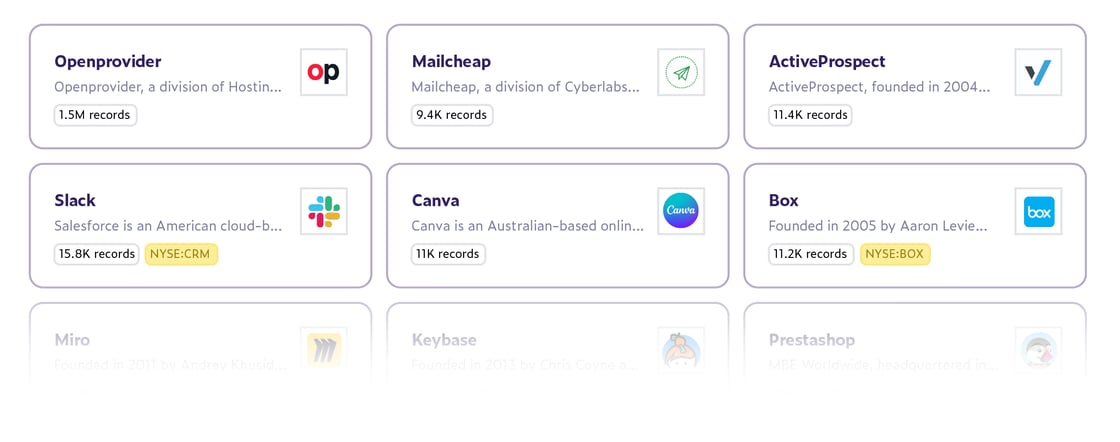Click the Openprovider logo icon

click(x=323, y=72)
